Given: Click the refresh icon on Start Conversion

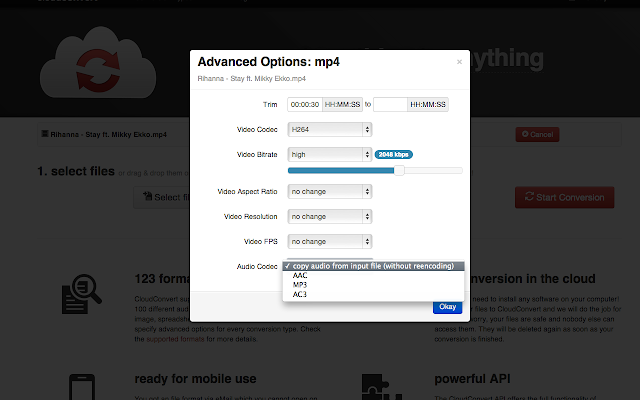Looking at the screenshot, I should (529, 196).
